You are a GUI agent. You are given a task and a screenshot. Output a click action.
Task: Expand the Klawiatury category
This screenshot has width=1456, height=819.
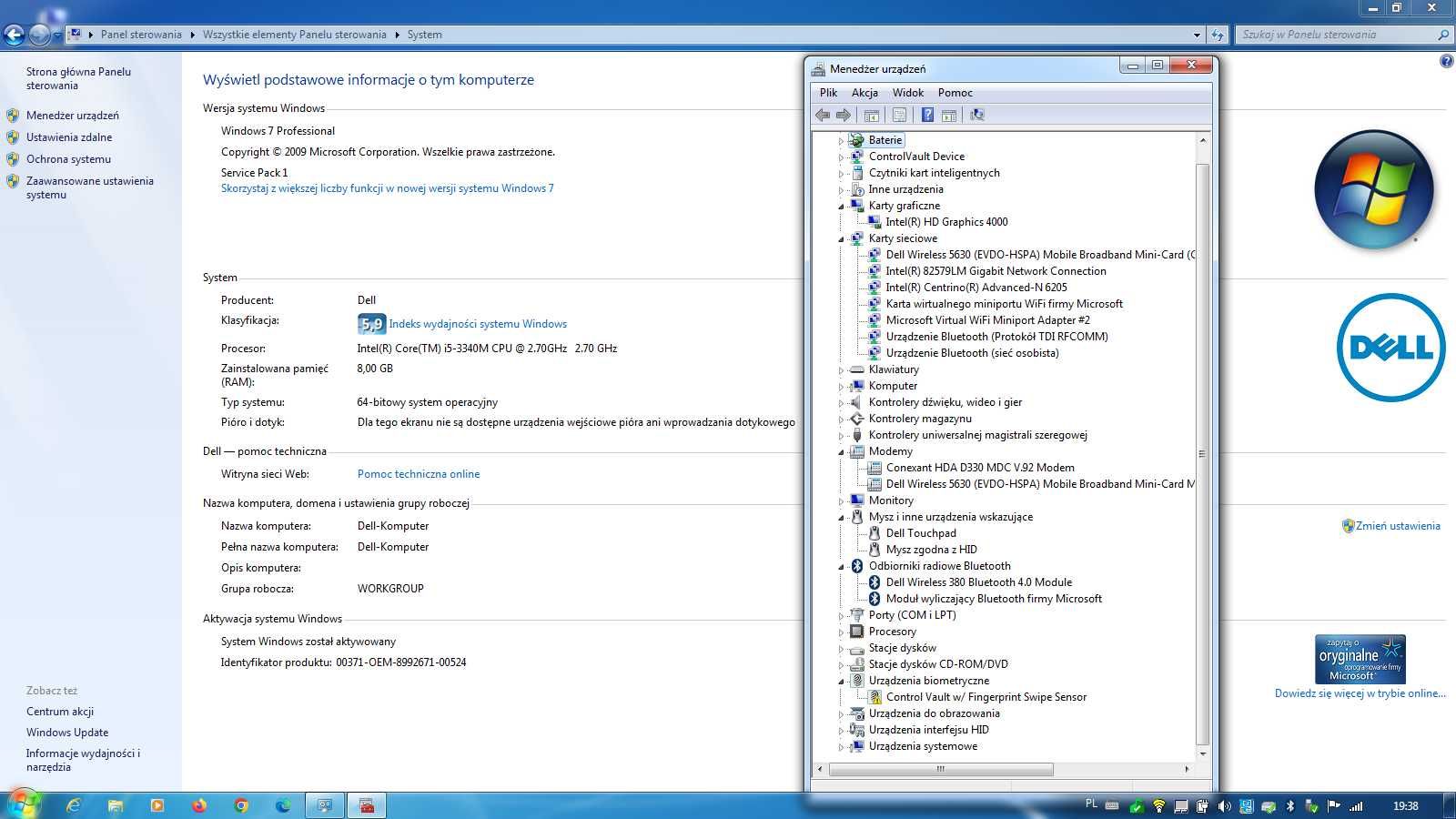[841, 370]
